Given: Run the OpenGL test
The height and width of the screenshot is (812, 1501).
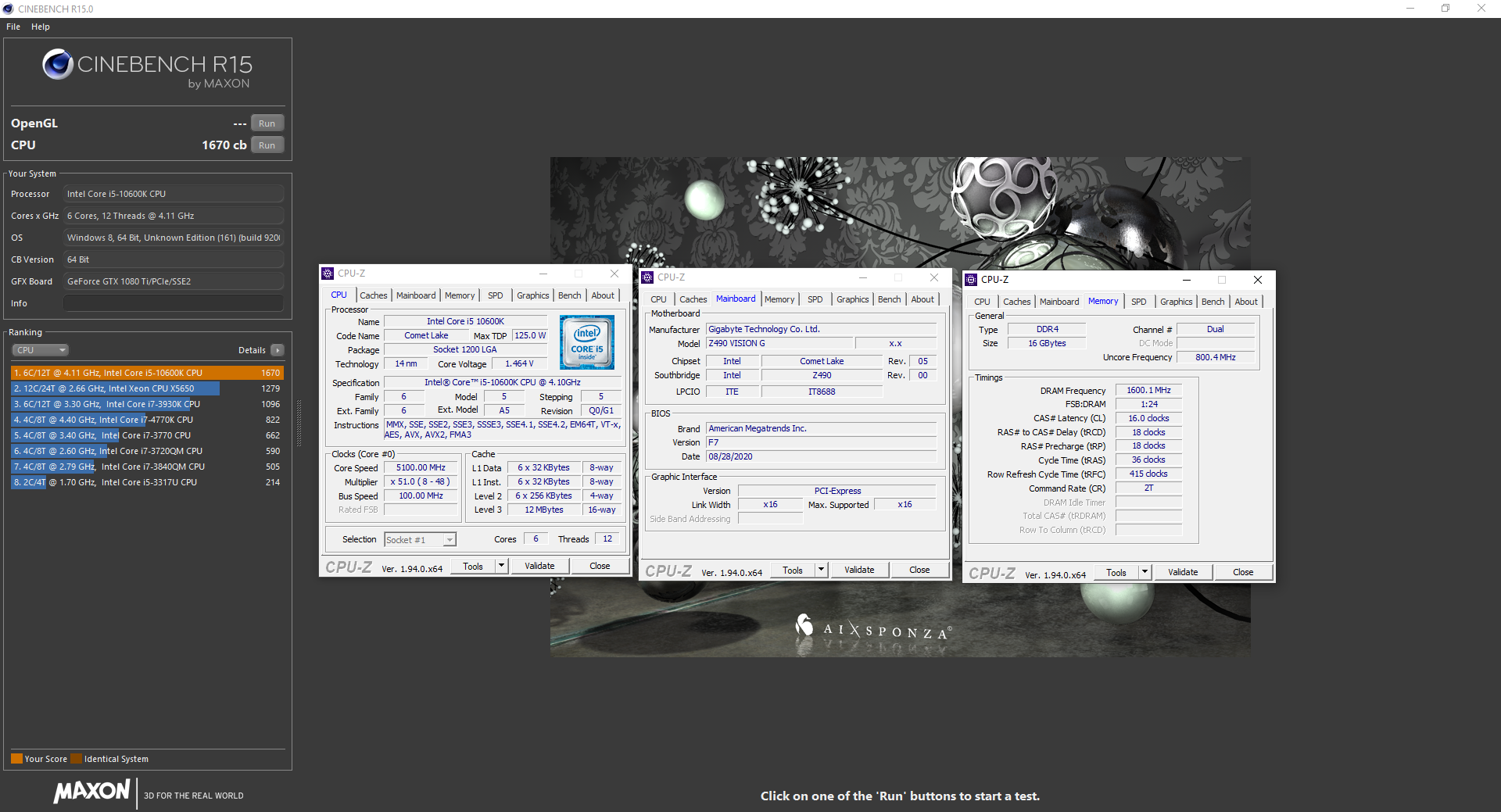Looking at the screenshot, I should click(x=267, y=123).
